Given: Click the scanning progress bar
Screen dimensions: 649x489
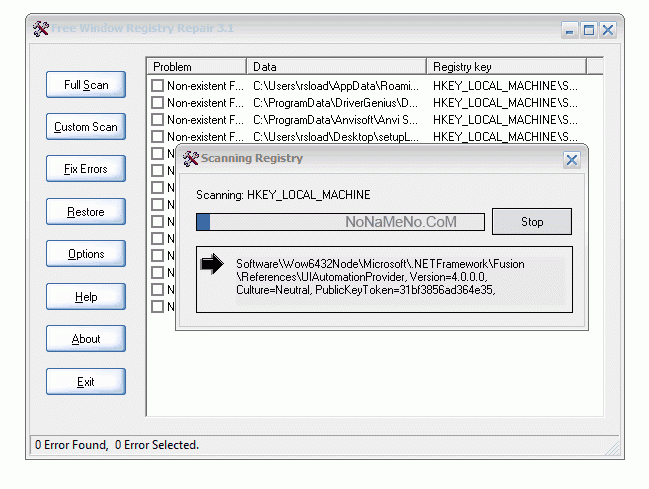Looking at the screenshot, I should 340,222.
